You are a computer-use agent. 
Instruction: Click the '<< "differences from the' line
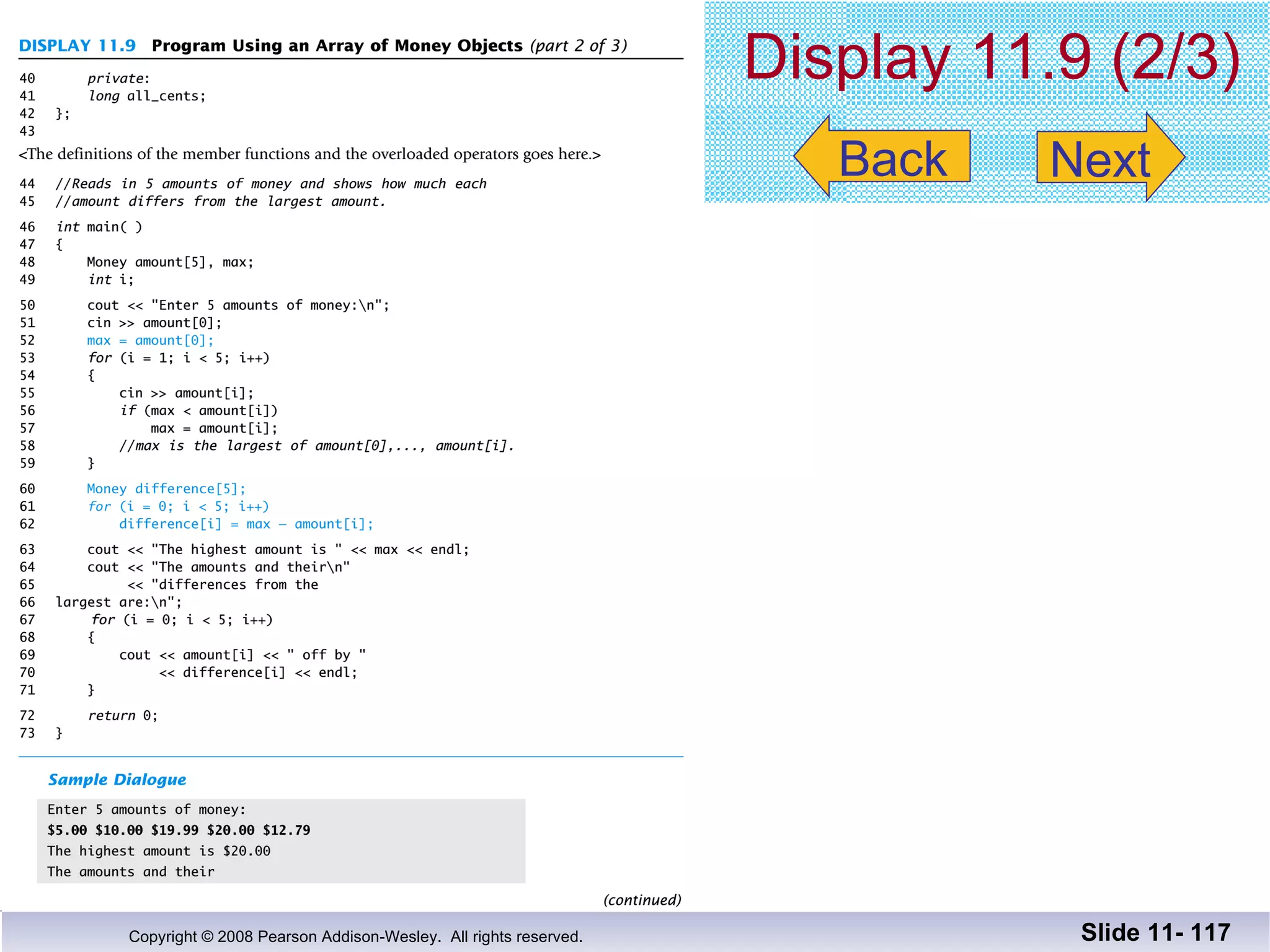tap(223, 584)
